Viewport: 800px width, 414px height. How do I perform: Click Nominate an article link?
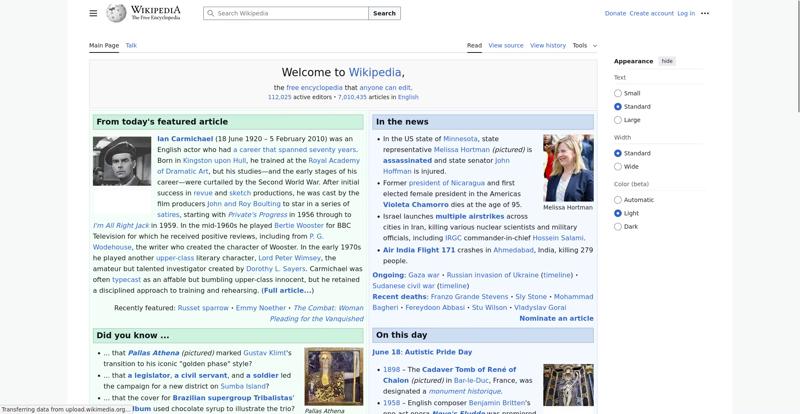coord(556,318)
